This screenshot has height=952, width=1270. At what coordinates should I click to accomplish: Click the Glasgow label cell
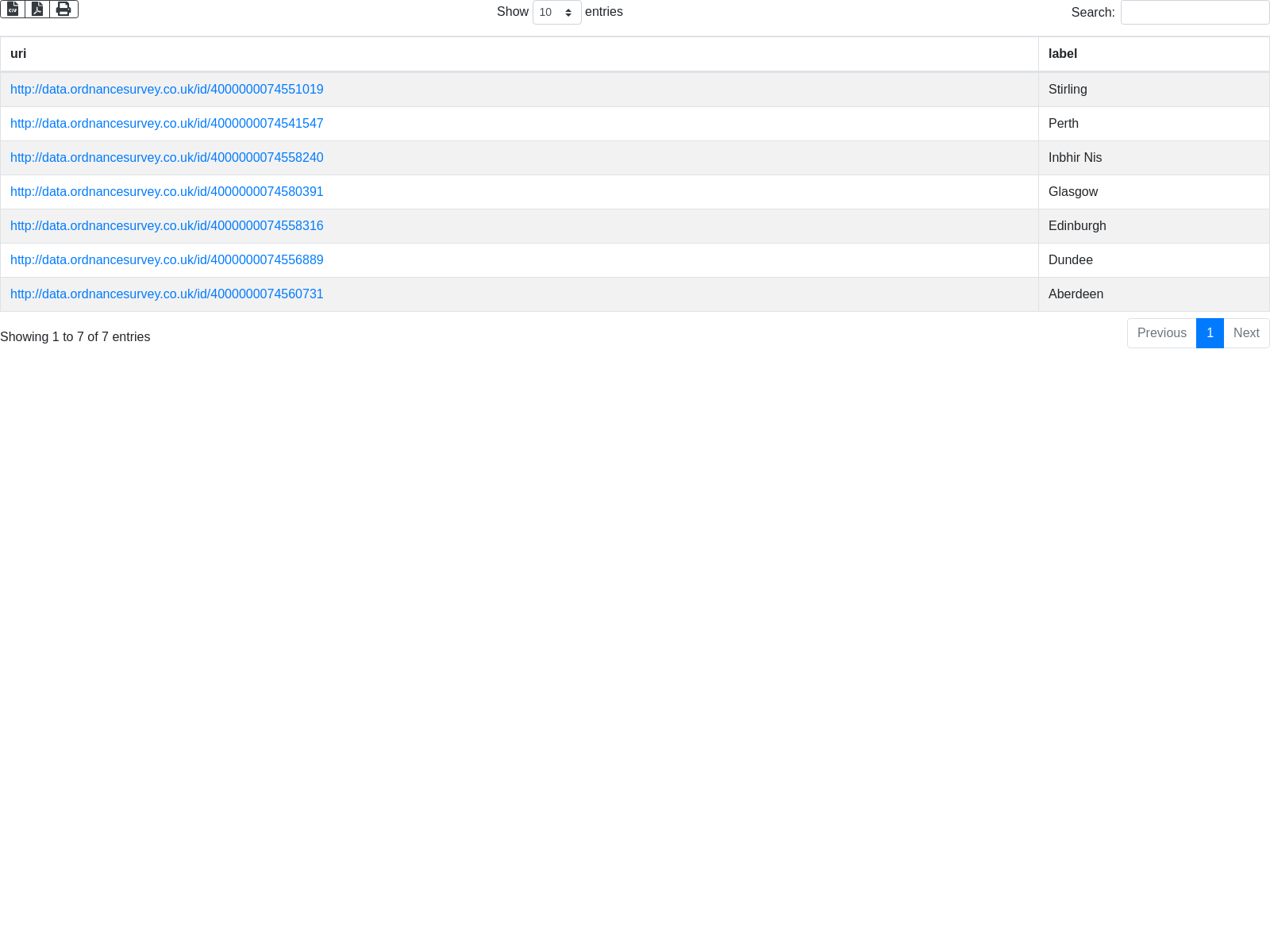coord(1073,192)
